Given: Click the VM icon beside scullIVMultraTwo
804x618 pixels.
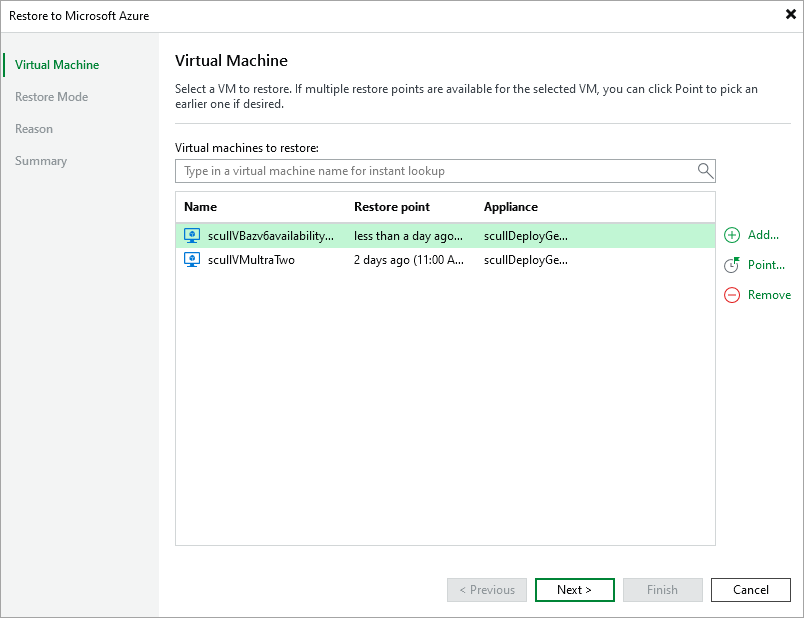Looking at the screenshot, I should [x=192, y=260].
